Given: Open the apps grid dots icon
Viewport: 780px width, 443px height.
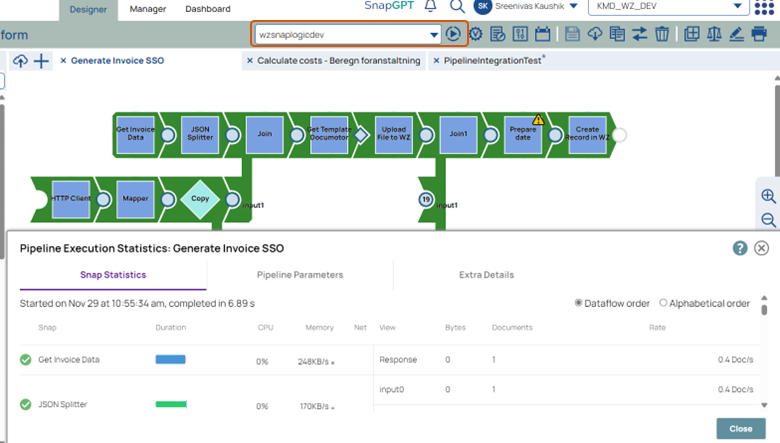Looking at the screenshot, I should (764, 7).
